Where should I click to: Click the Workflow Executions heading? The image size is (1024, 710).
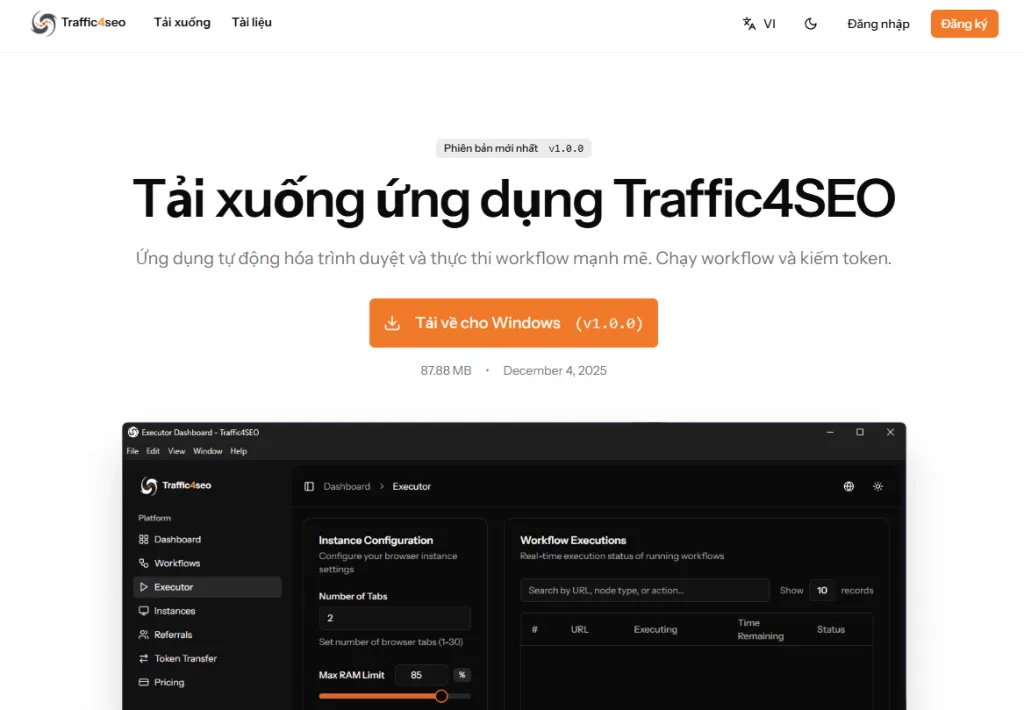click(x=573, y=540)
